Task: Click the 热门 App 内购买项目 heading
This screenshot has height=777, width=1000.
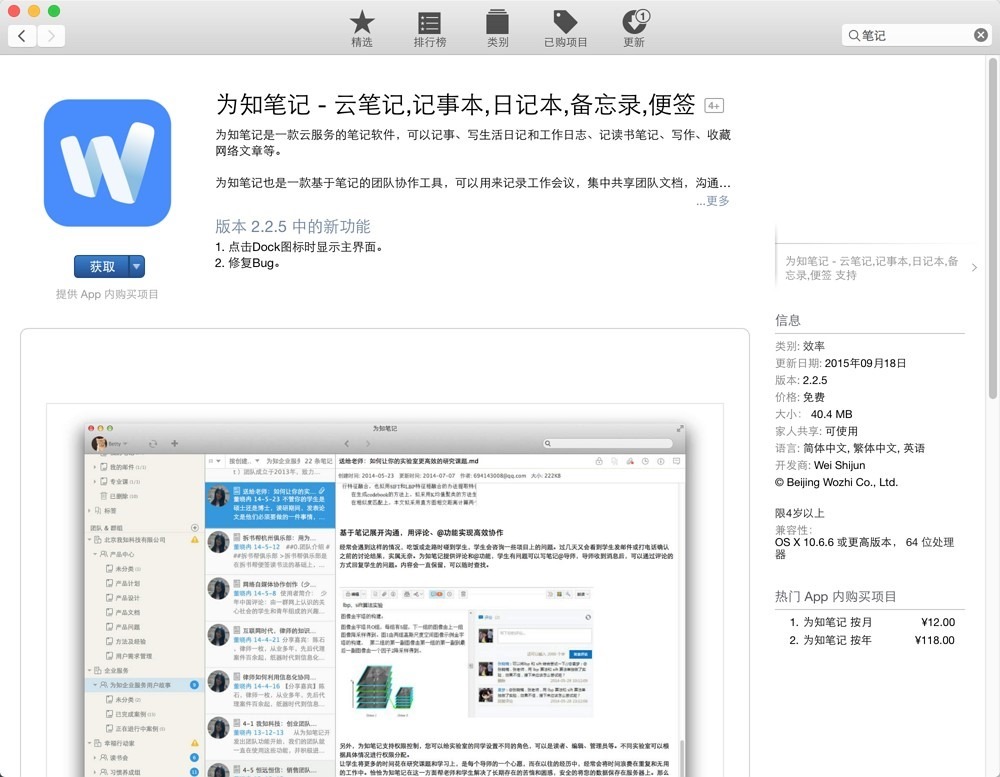Action: coord(835,596)
